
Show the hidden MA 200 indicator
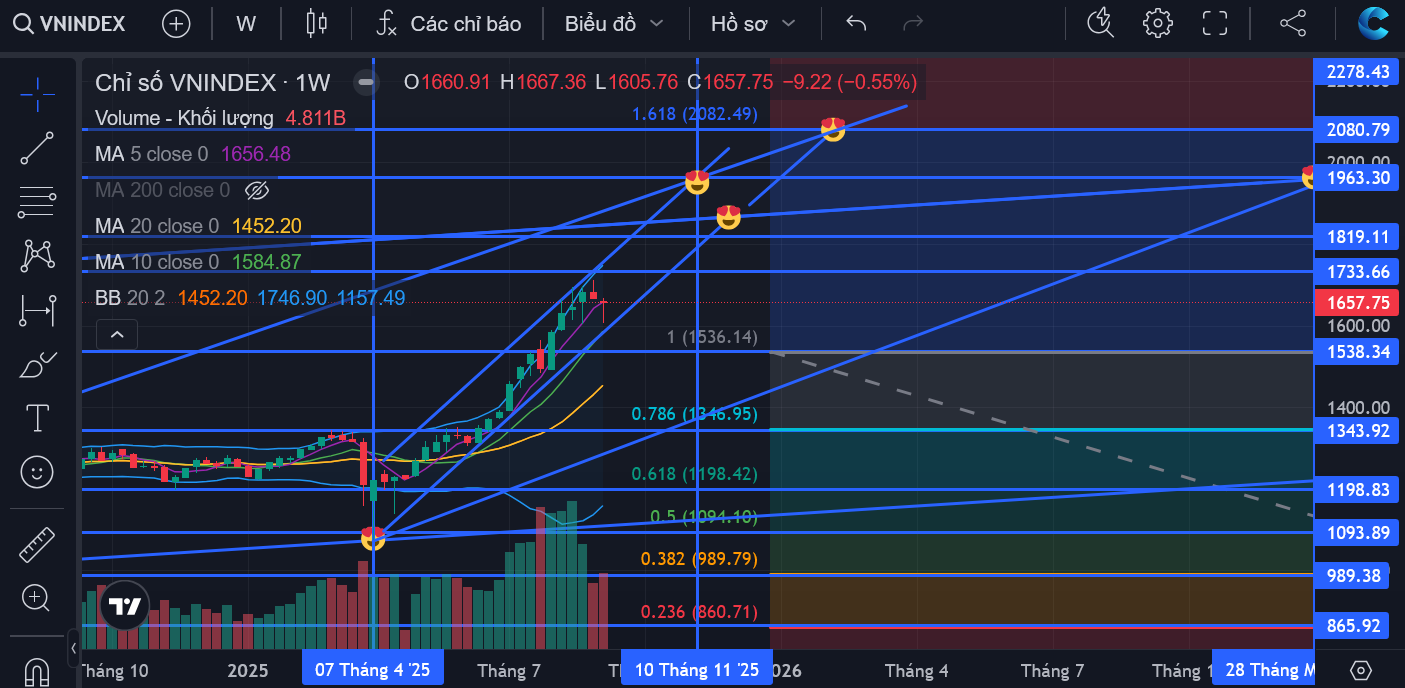point(257,190)
